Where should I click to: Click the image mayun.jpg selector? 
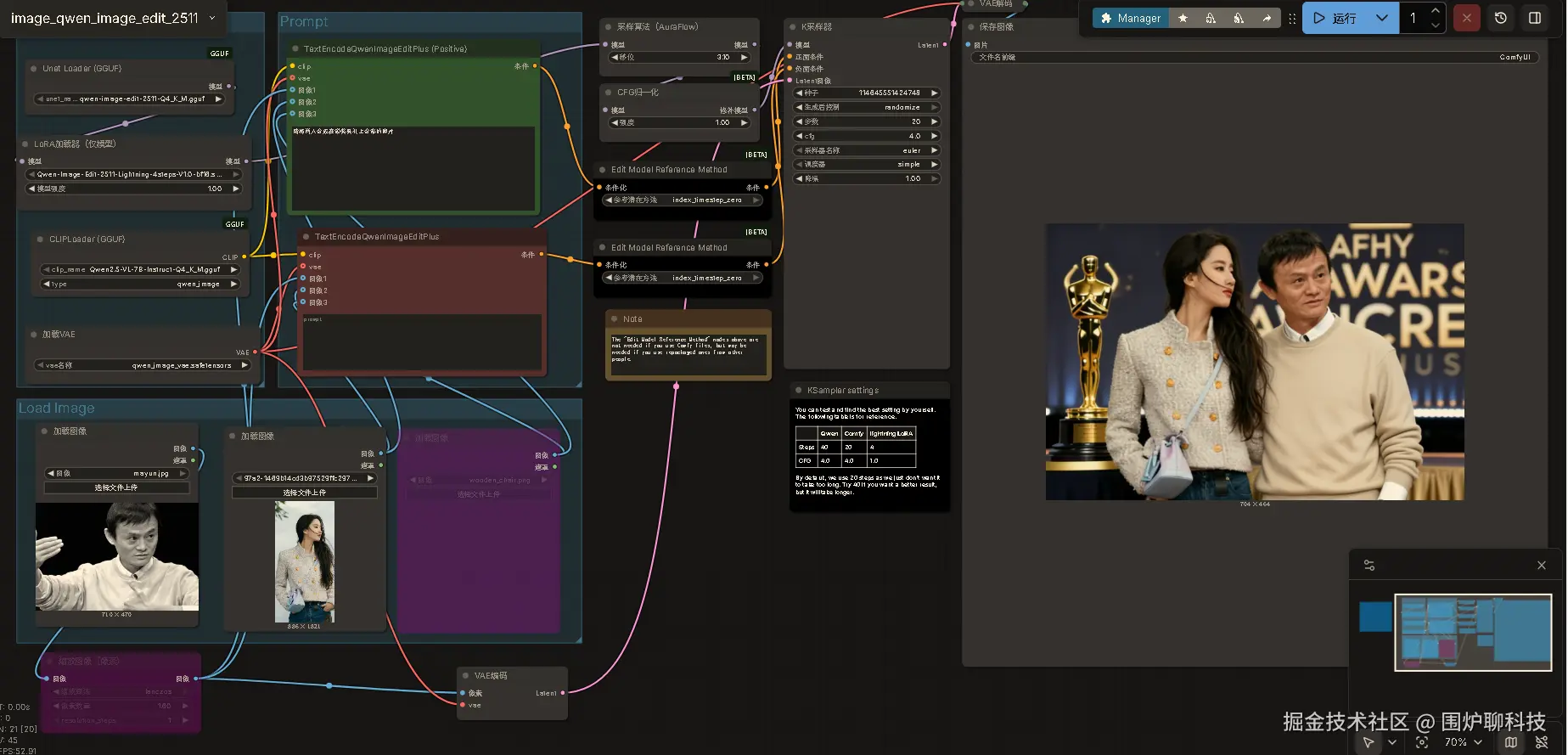tap(117, 473)
